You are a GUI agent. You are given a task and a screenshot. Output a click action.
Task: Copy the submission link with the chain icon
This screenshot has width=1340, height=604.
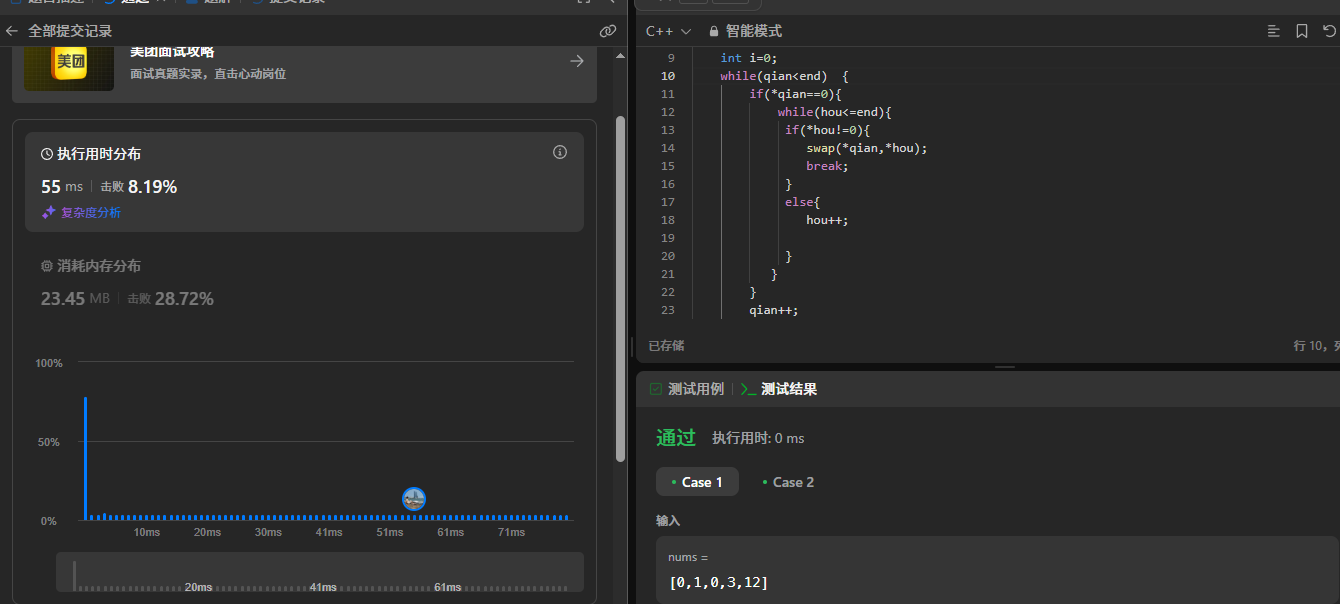[608, 31]
